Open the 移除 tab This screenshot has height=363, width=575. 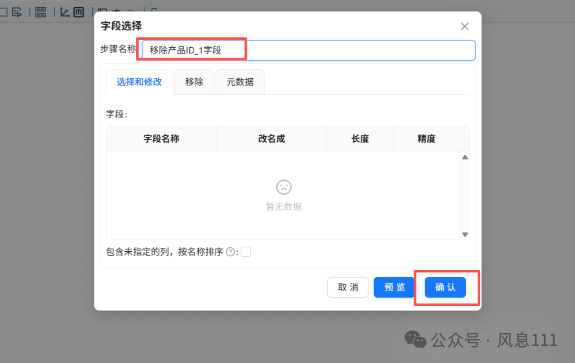pos(194,82)
